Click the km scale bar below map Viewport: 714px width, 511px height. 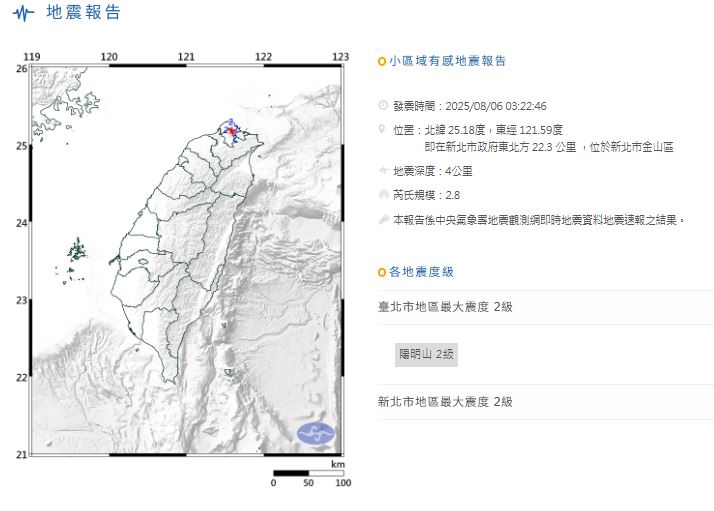(x=308, y=472)
